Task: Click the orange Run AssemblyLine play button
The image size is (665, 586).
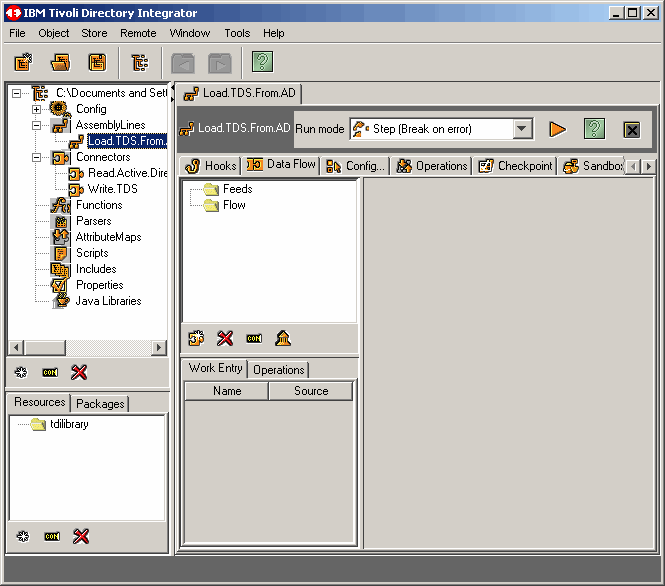Action: [558, 129]
